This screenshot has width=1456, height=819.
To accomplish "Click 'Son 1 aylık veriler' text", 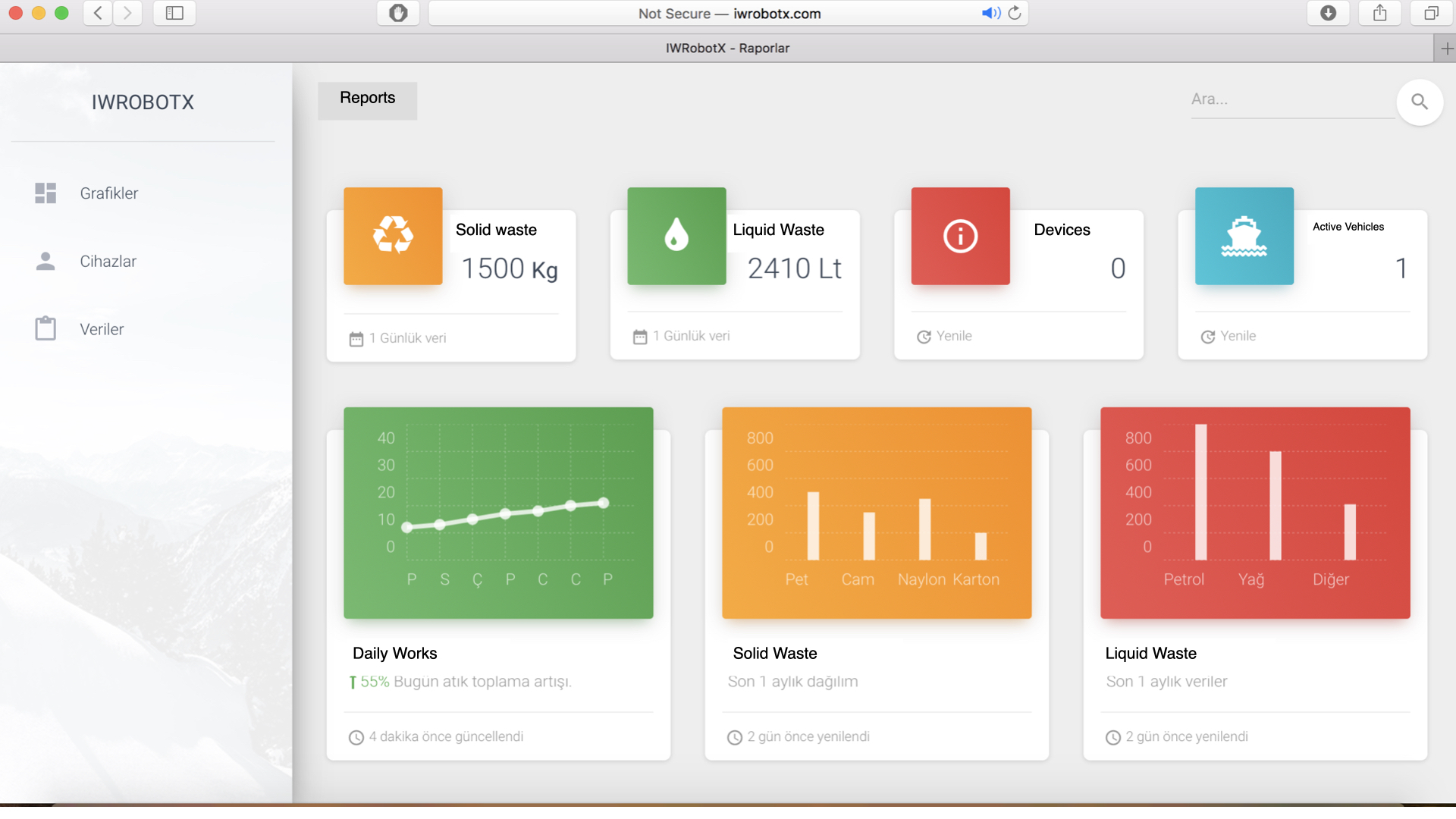I will tap(1166, 682).
